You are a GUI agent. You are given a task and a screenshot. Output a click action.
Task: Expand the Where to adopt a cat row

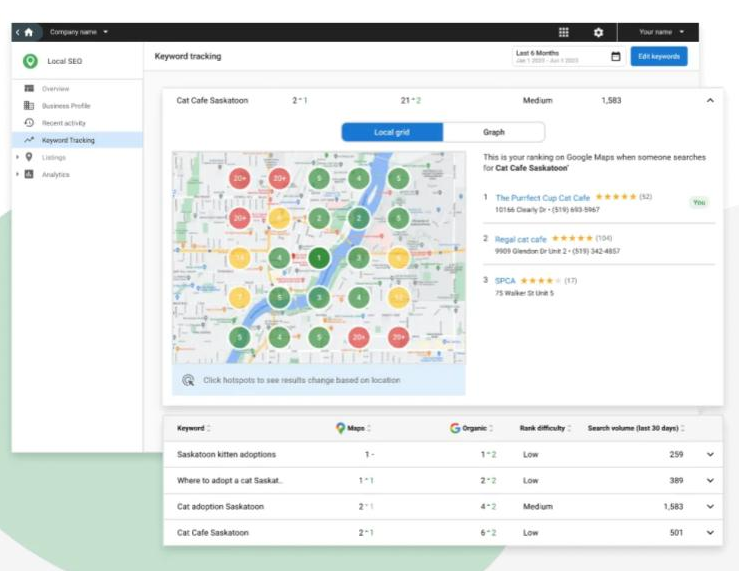pos(710,481)
